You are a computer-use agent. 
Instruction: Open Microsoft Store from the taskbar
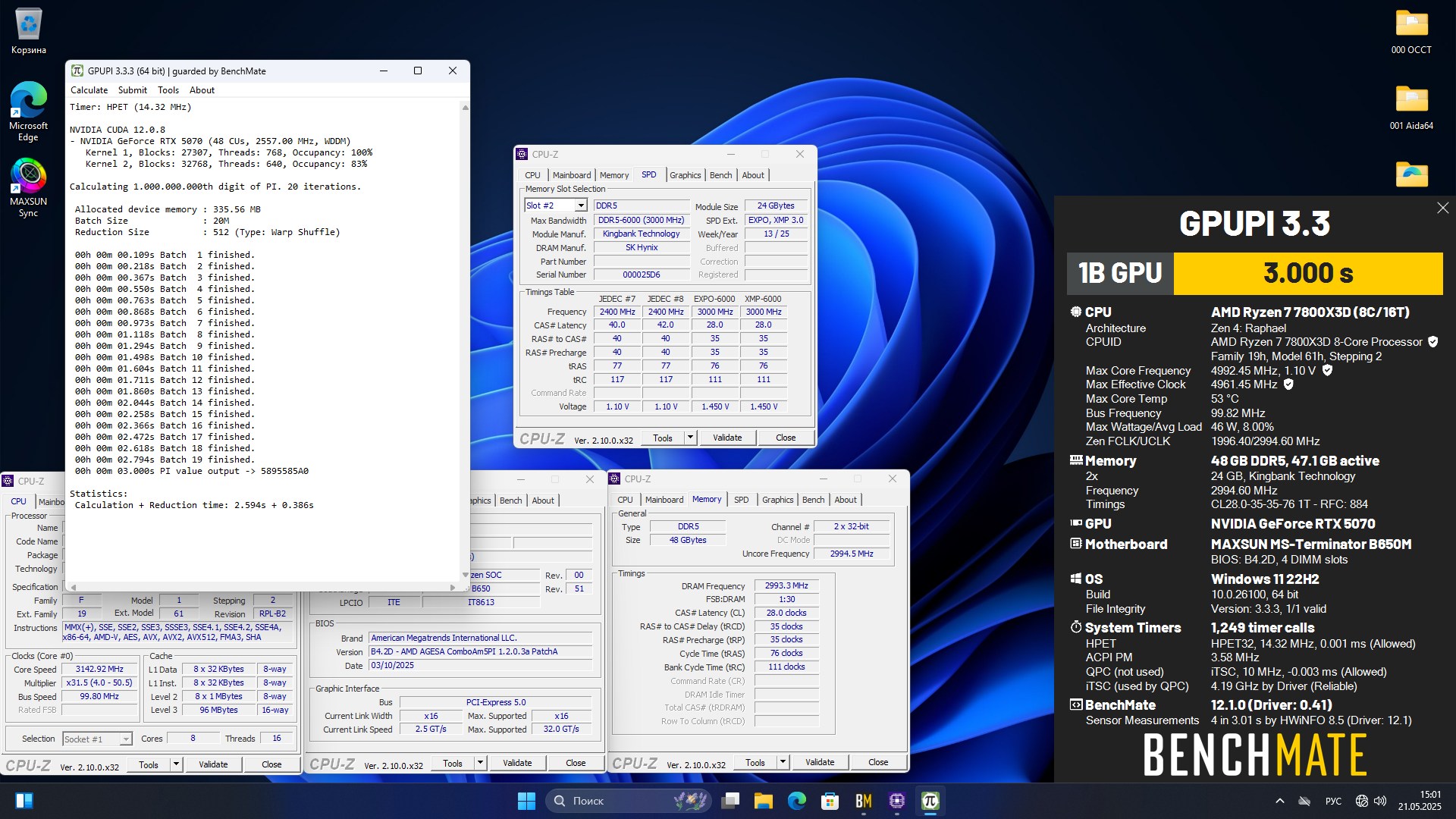[830, 801]
